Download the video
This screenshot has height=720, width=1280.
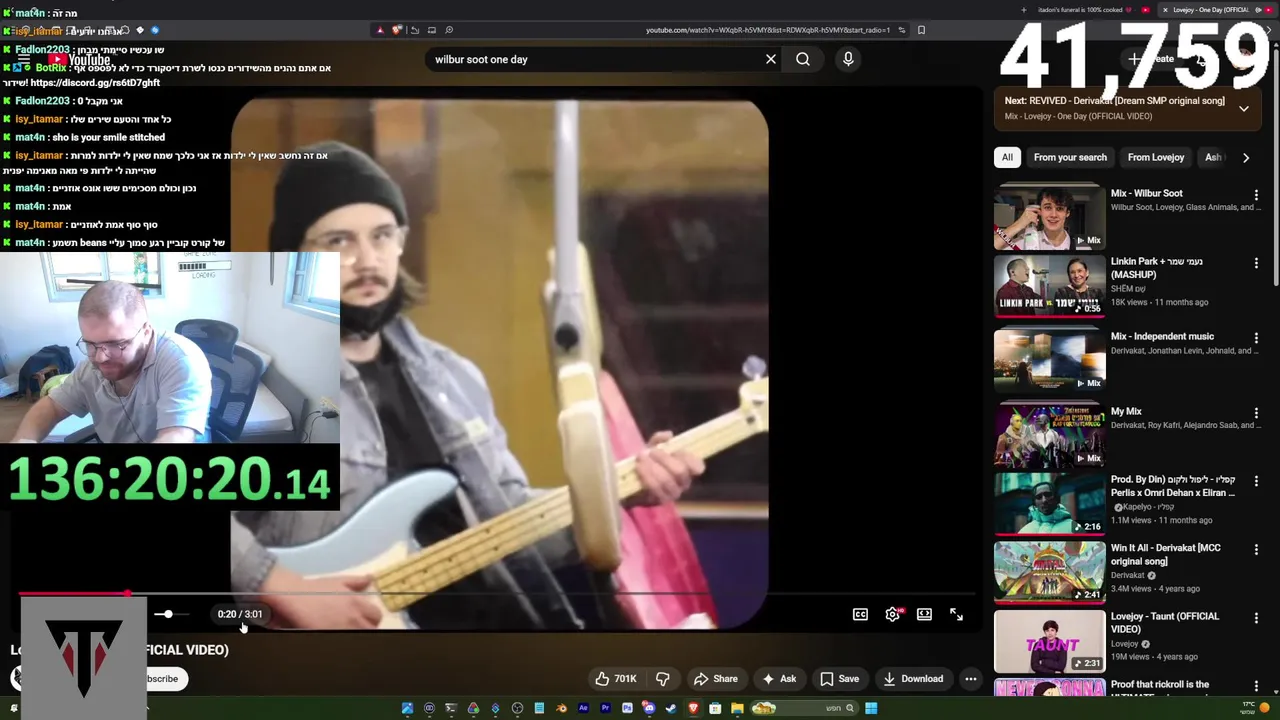912,679
